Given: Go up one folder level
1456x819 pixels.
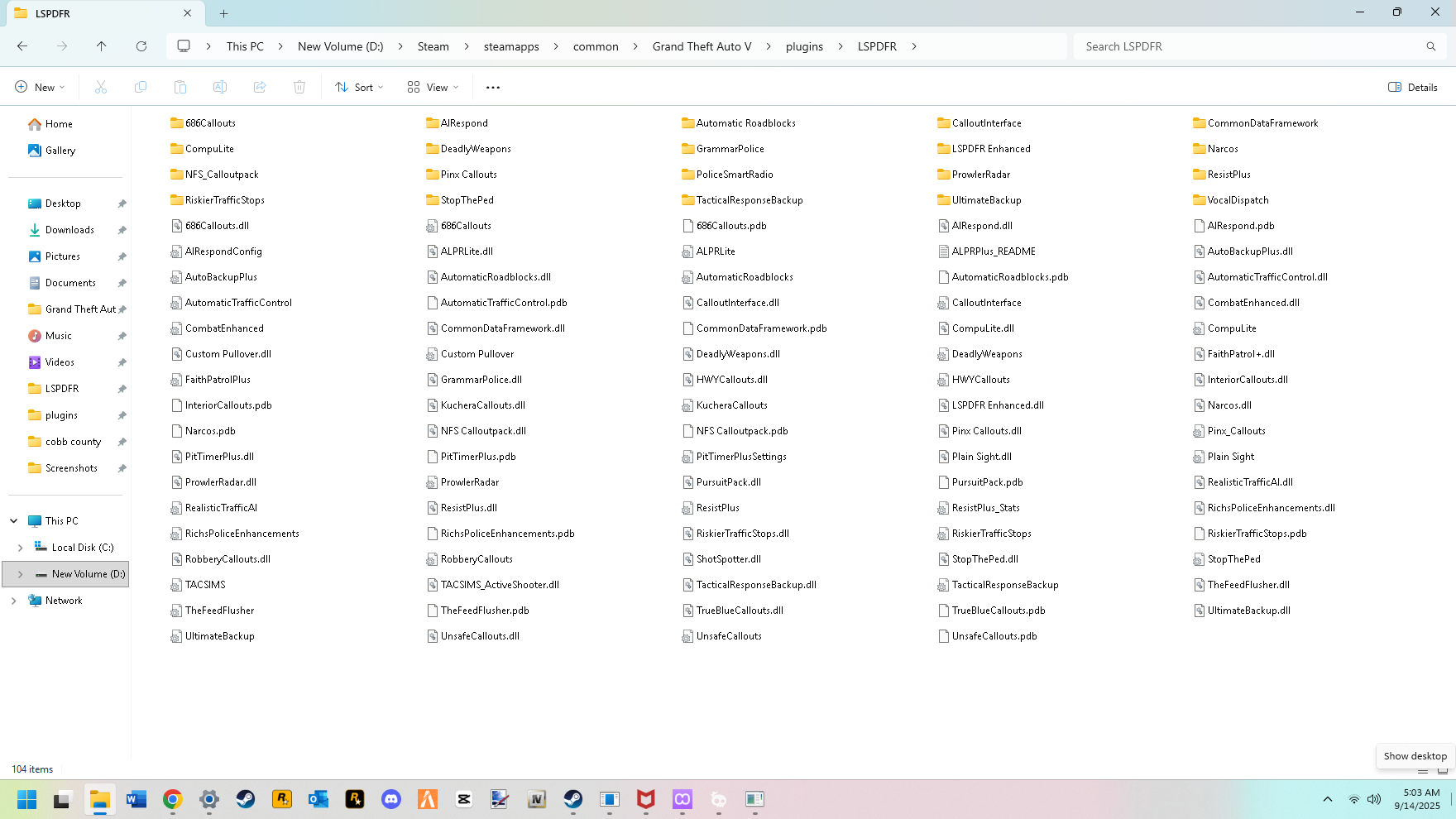Looking at the screenshot, I should tap(102, 46).
